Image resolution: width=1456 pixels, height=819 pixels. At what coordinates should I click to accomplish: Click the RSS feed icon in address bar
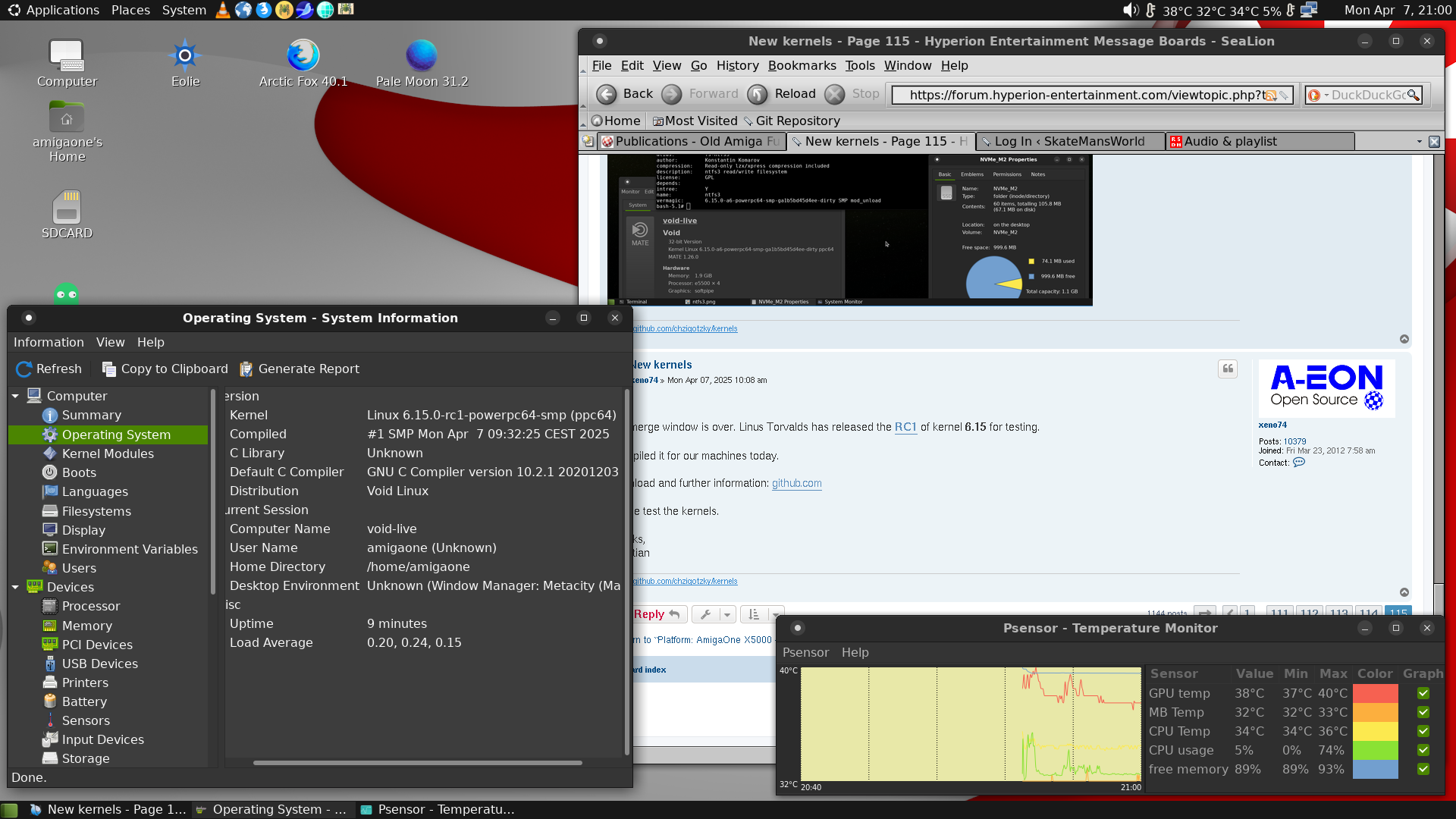[1270, 95]
